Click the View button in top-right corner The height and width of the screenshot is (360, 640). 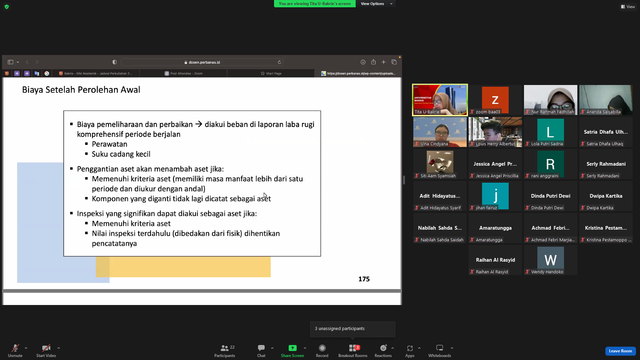click(x=628, y=7)
